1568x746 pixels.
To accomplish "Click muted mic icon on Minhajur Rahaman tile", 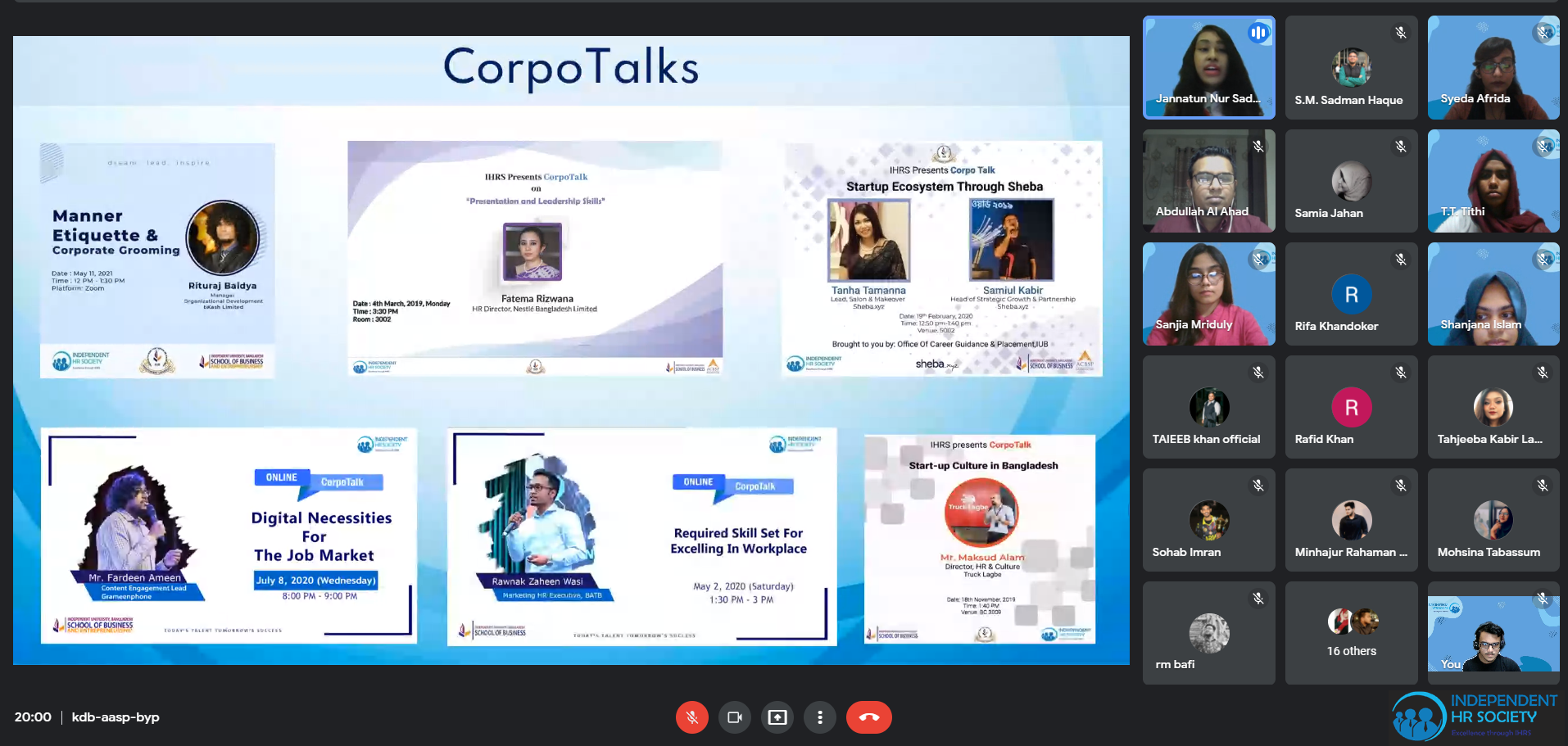I will point(1401,486).
